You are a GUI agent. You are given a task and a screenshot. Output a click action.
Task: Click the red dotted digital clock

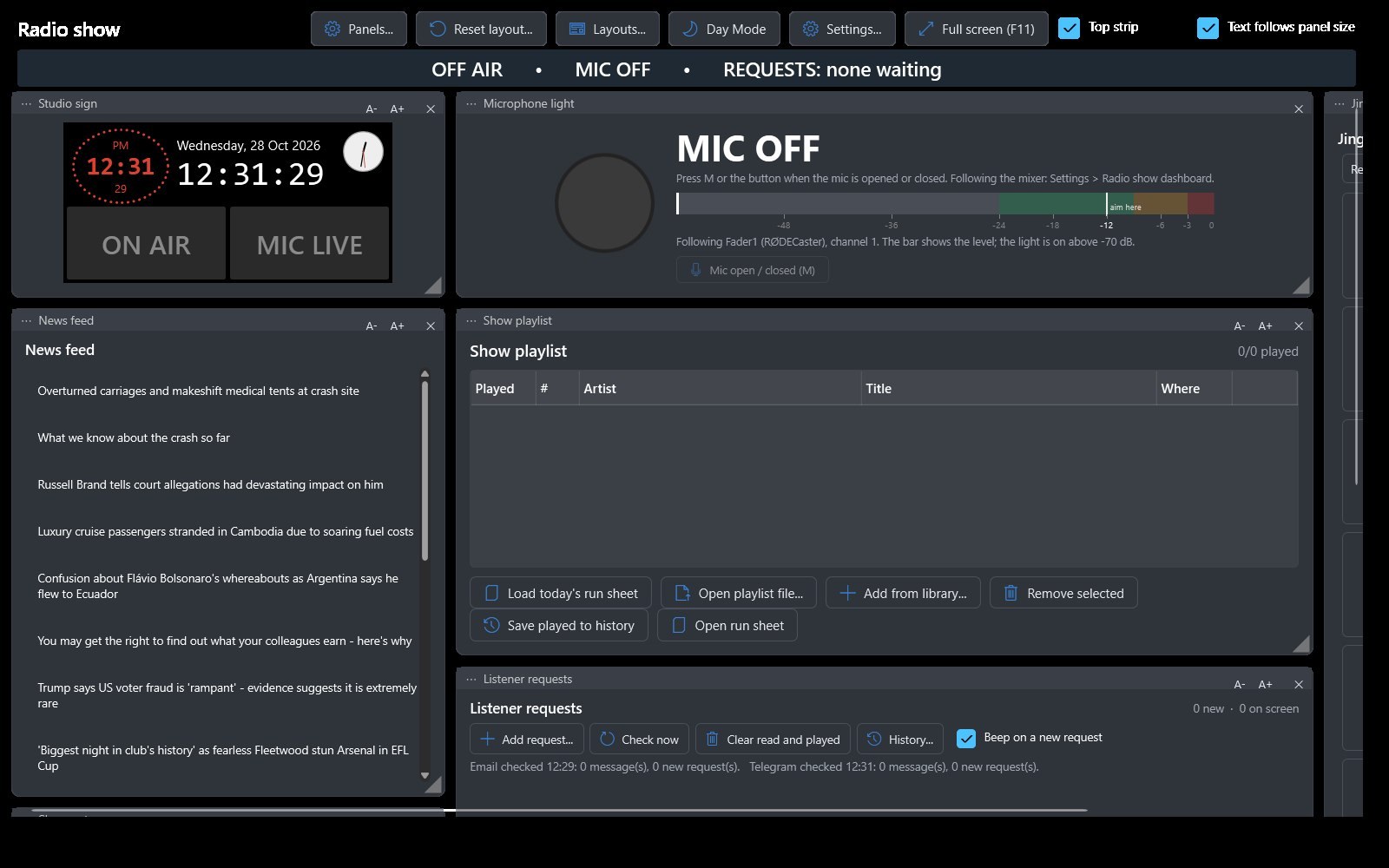[120, 166]
